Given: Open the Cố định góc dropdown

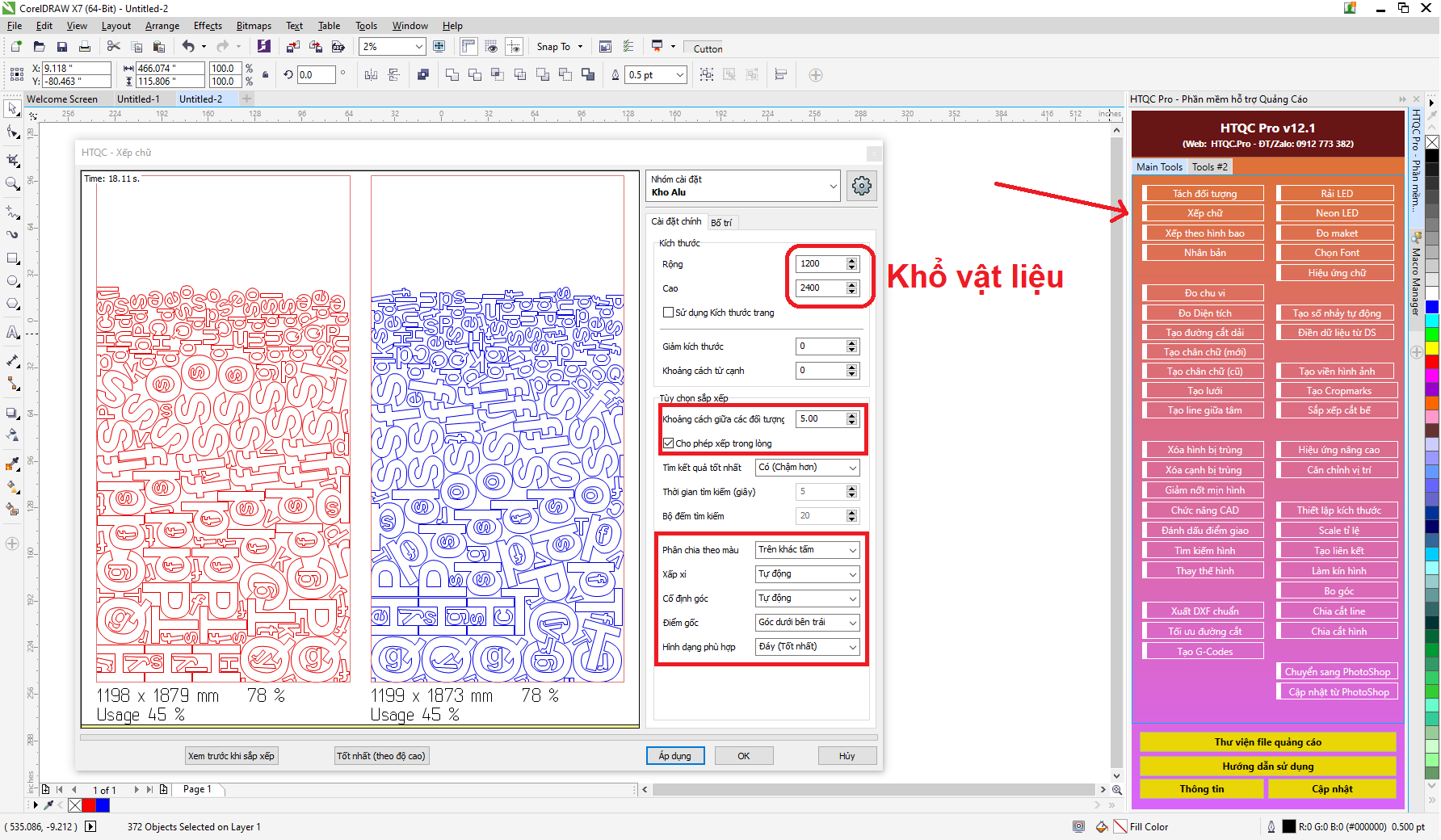Looking at the screenshot, I should 807,598.
